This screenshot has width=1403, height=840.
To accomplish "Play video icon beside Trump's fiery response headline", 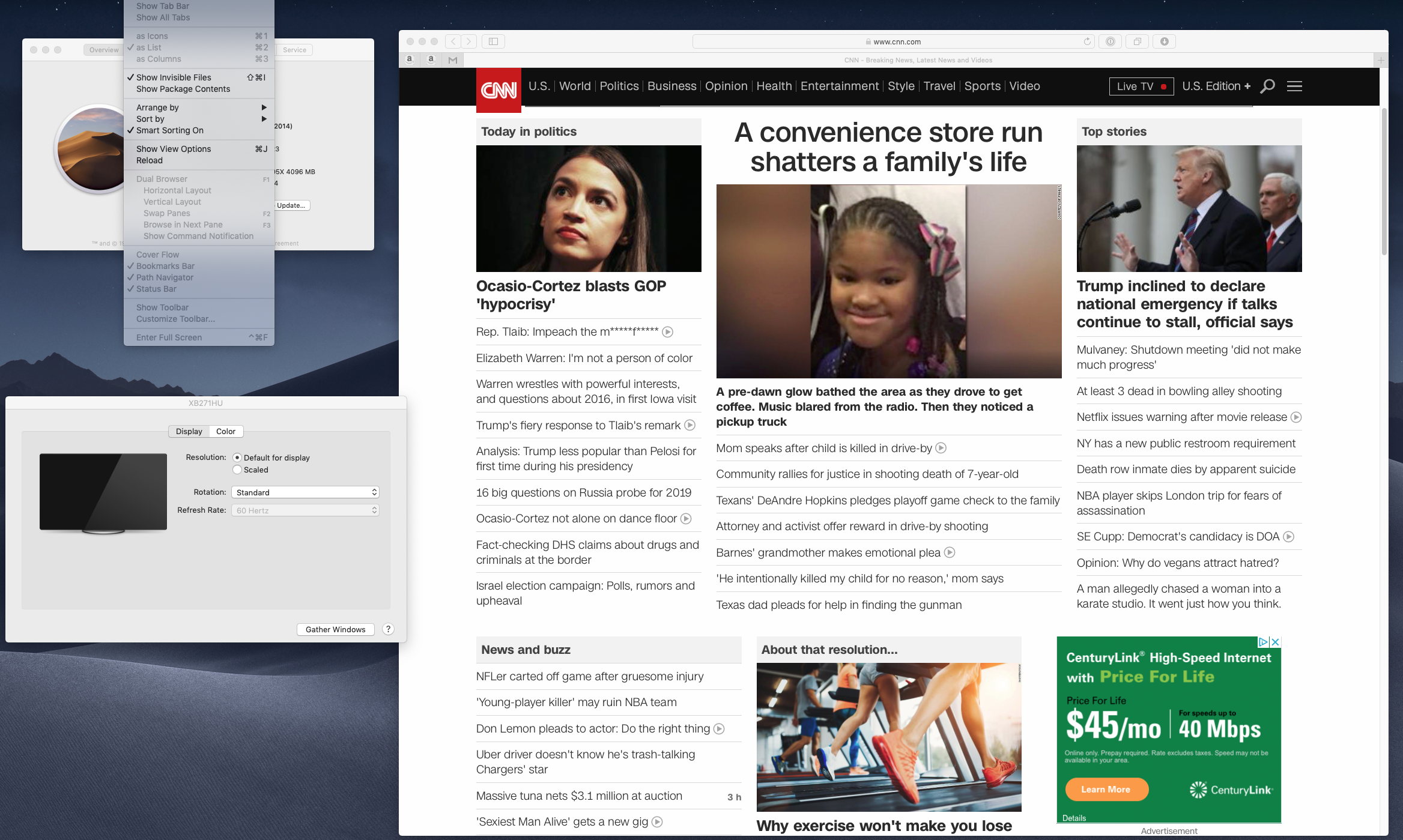I will tap(690, 425).
